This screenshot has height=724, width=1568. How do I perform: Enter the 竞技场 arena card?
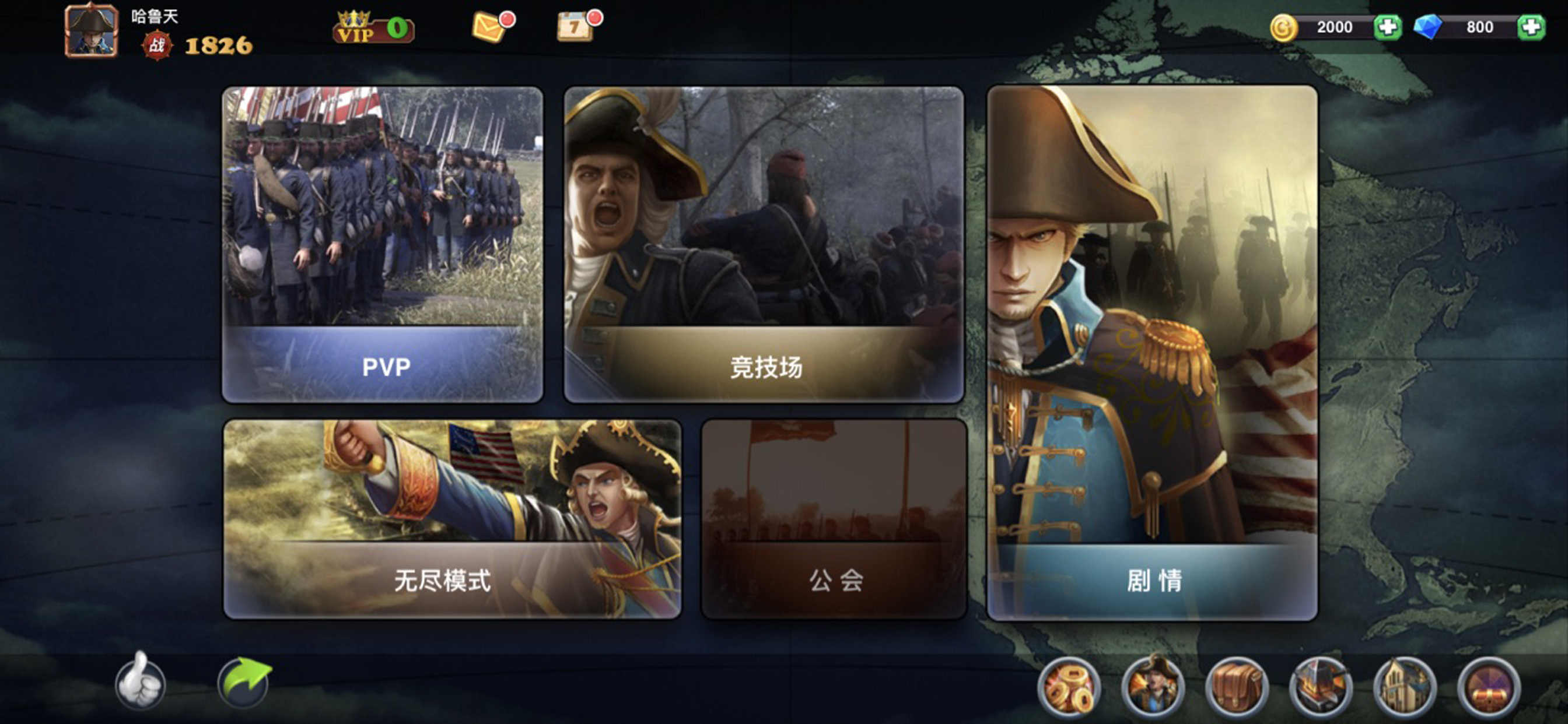[x=764, y=245]
